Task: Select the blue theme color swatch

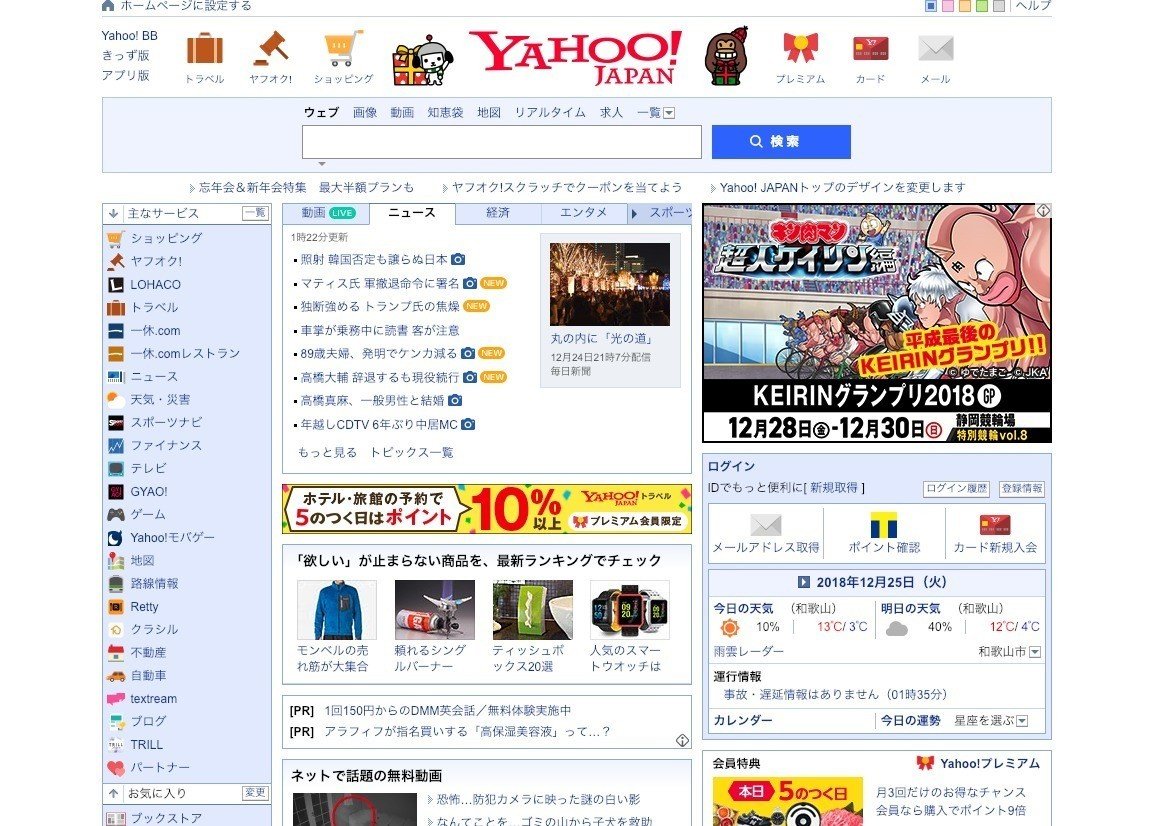Action: (x=931, y=6)
